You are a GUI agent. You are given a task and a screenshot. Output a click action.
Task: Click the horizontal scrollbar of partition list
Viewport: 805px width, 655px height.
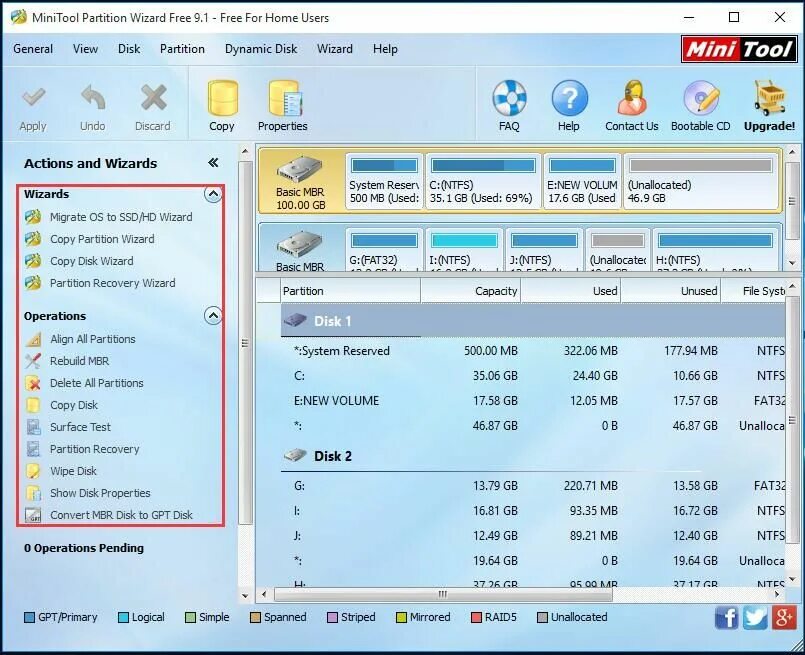coord(444,594)
